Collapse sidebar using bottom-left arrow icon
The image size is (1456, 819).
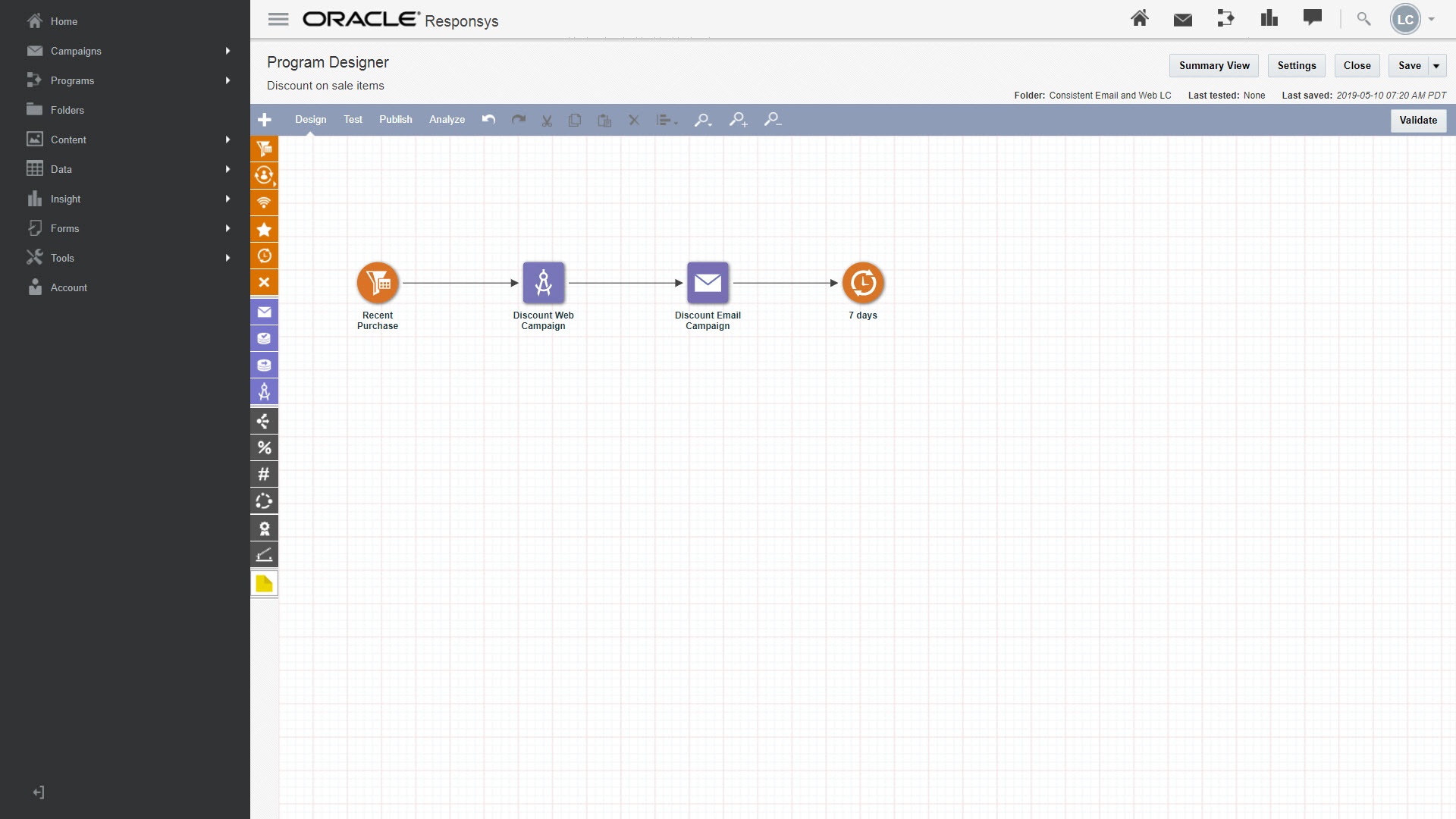pyautogui.click(x=39, y=792)
